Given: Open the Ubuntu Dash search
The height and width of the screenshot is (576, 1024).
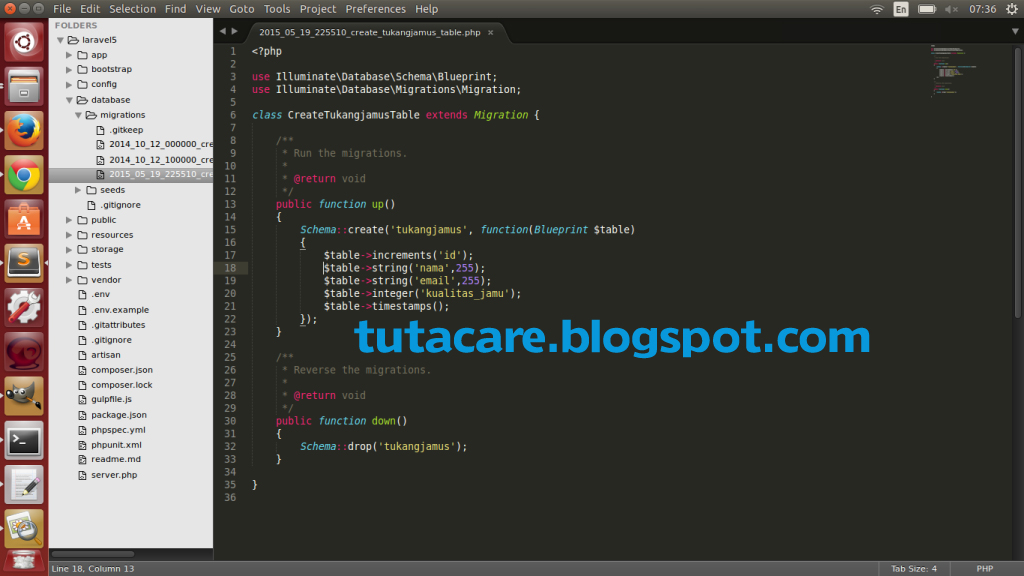Looking at the screenshot, I should click(x=22, y=42).
